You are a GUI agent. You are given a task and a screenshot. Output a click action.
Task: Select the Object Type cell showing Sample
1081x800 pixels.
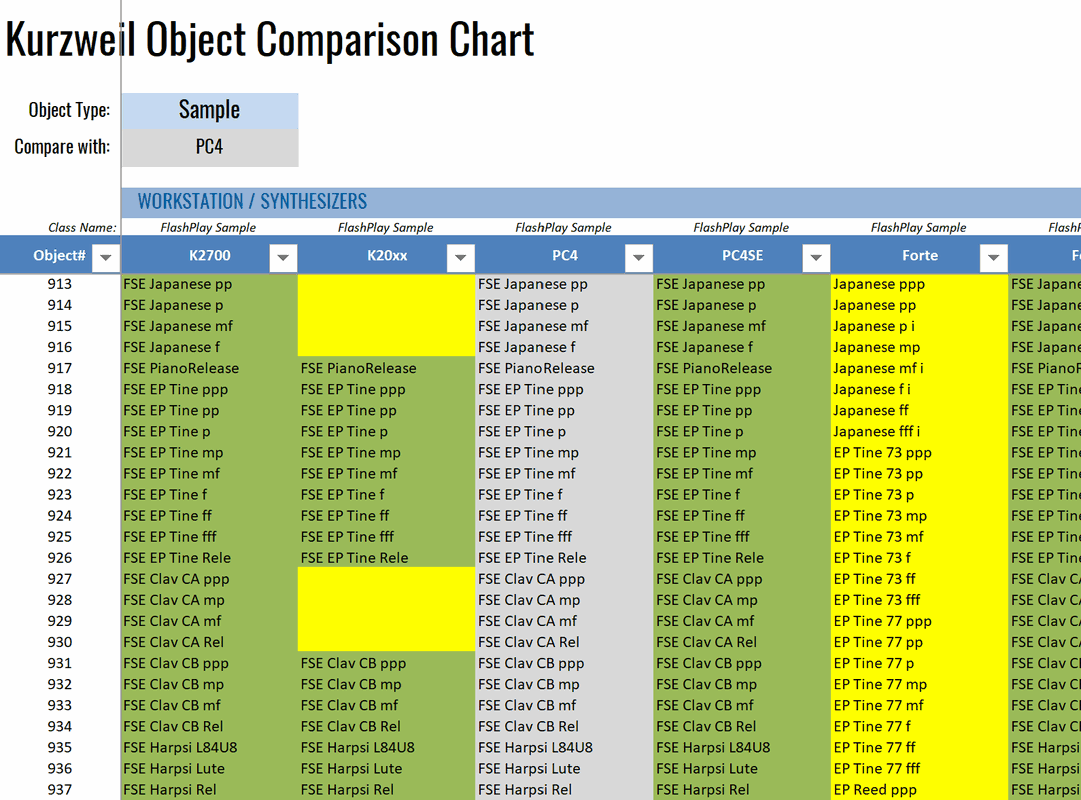pyautogui.click(x=210, y=110)
